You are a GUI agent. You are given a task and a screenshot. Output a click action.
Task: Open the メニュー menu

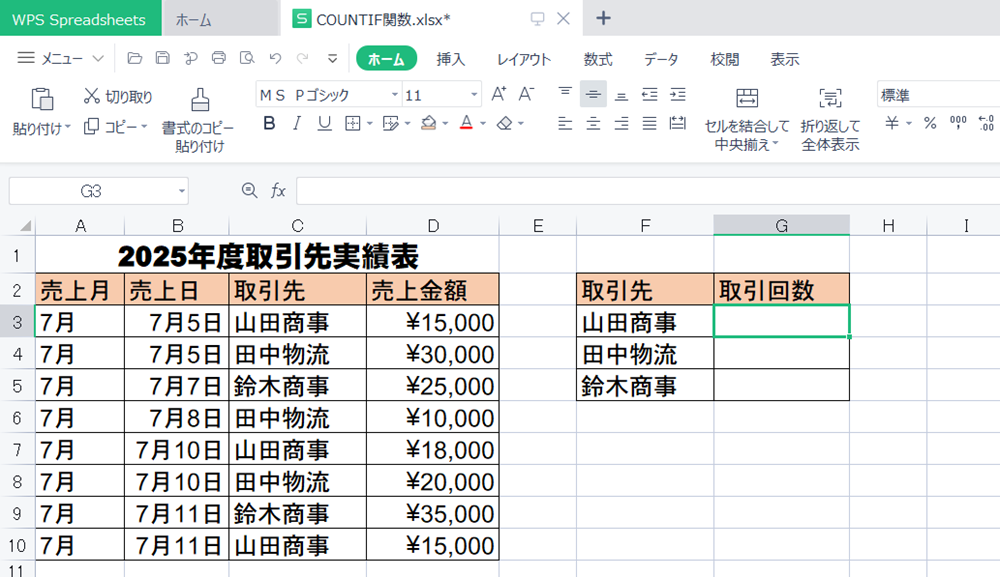(60, 58)
